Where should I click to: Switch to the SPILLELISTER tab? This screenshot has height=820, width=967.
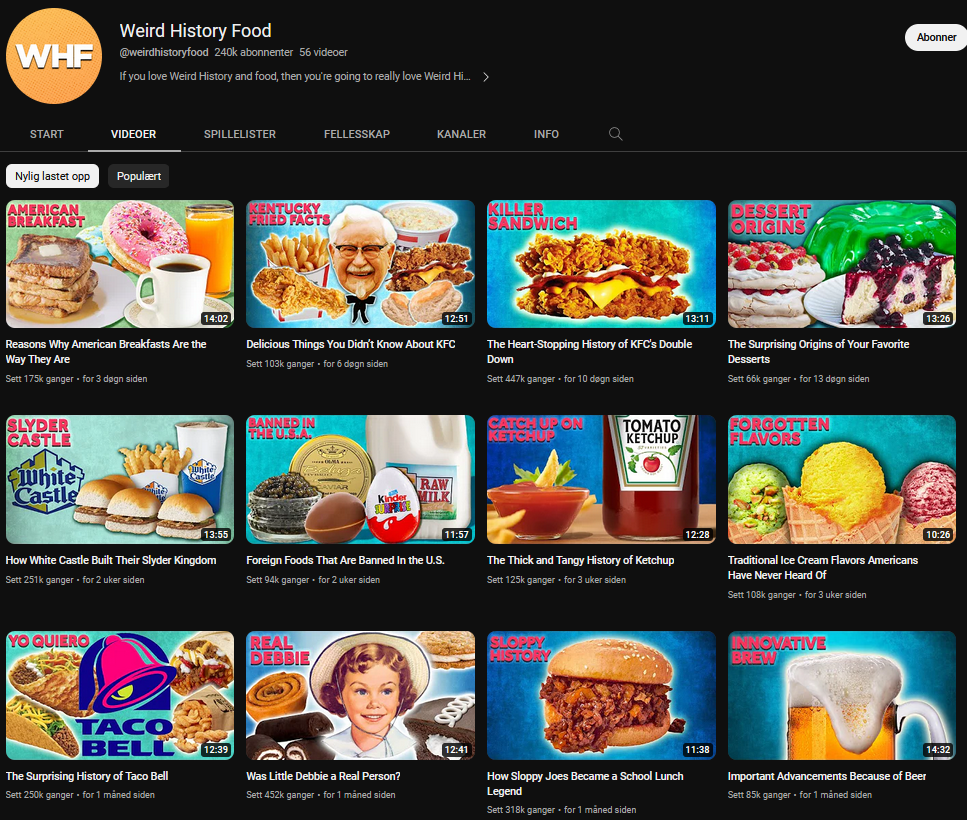(240, 134)
